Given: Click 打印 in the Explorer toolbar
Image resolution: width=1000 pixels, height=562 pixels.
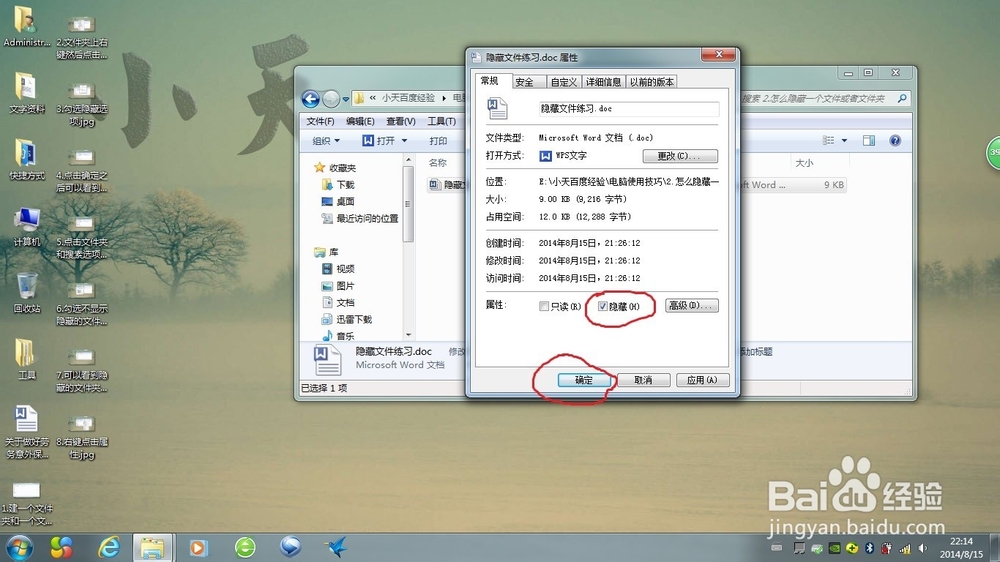Looking at the screenshot, I should 438,141.
